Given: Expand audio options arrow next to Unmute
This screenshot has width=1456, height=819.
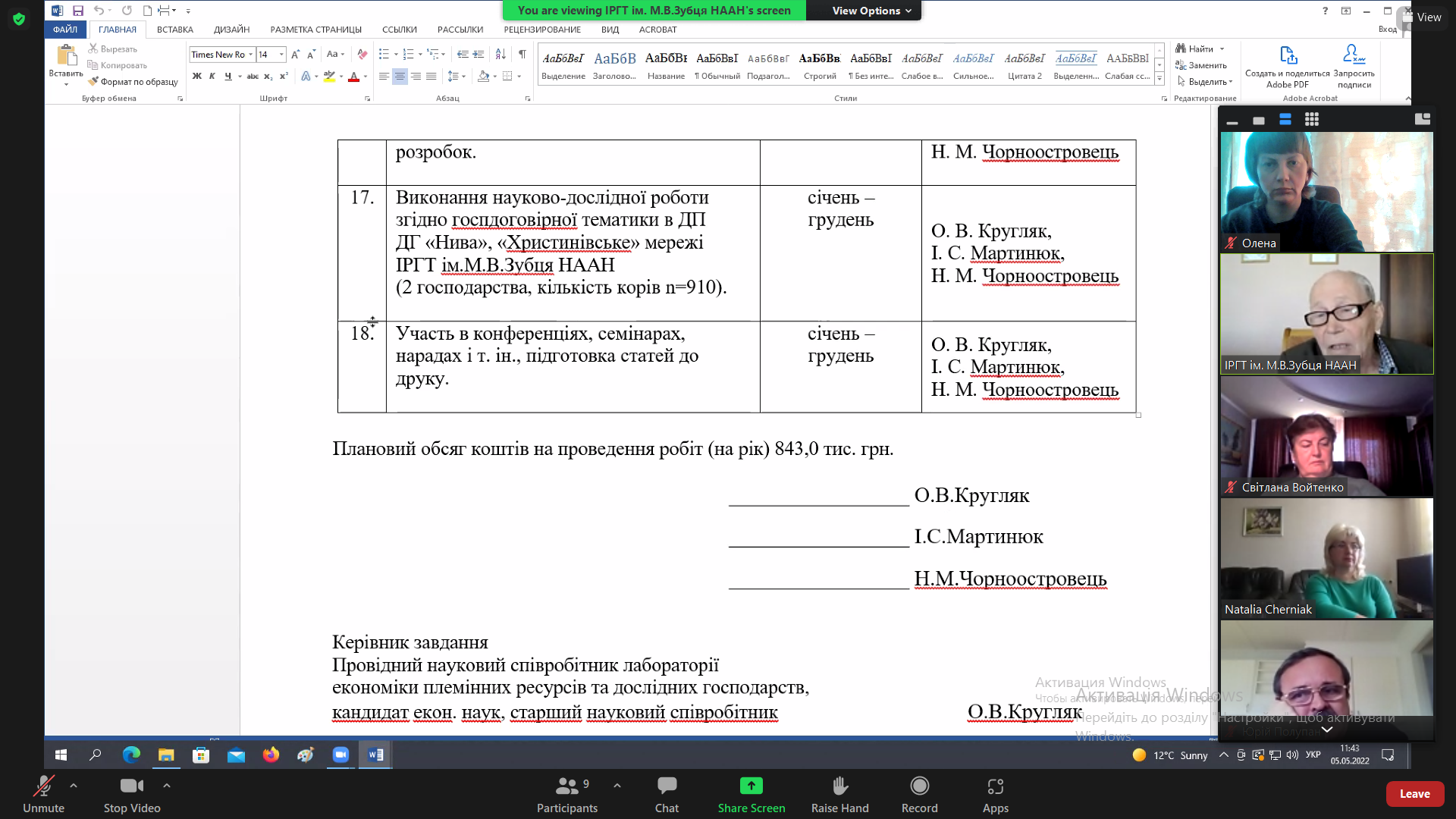Looking at the screenshot, I should tap(74, 786).
